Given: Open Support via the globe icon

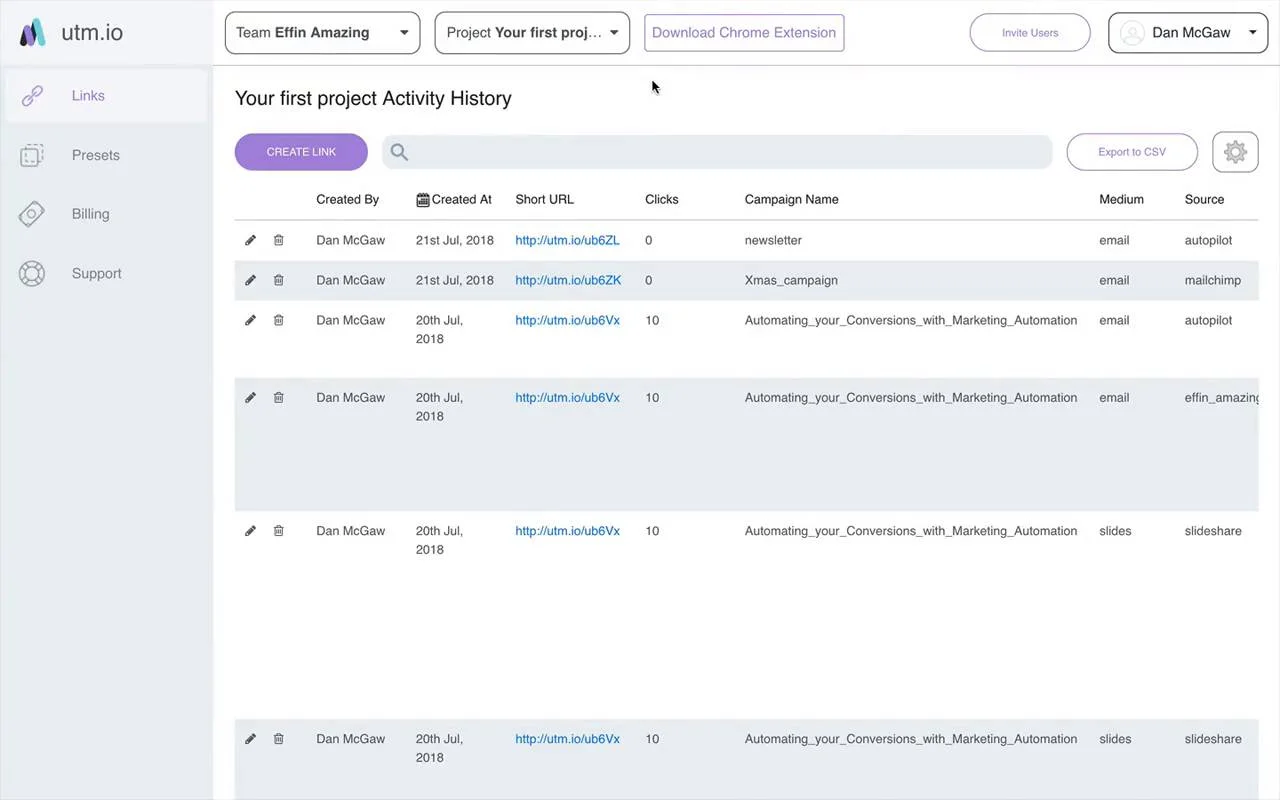Looking at the screenshot, I should (32, 273).
